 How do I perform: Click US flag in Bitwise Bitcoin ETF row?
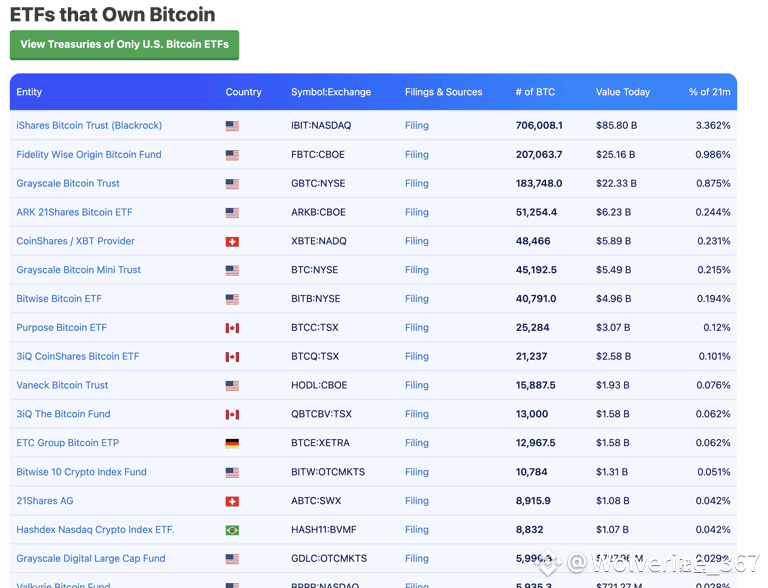[232, 299]
